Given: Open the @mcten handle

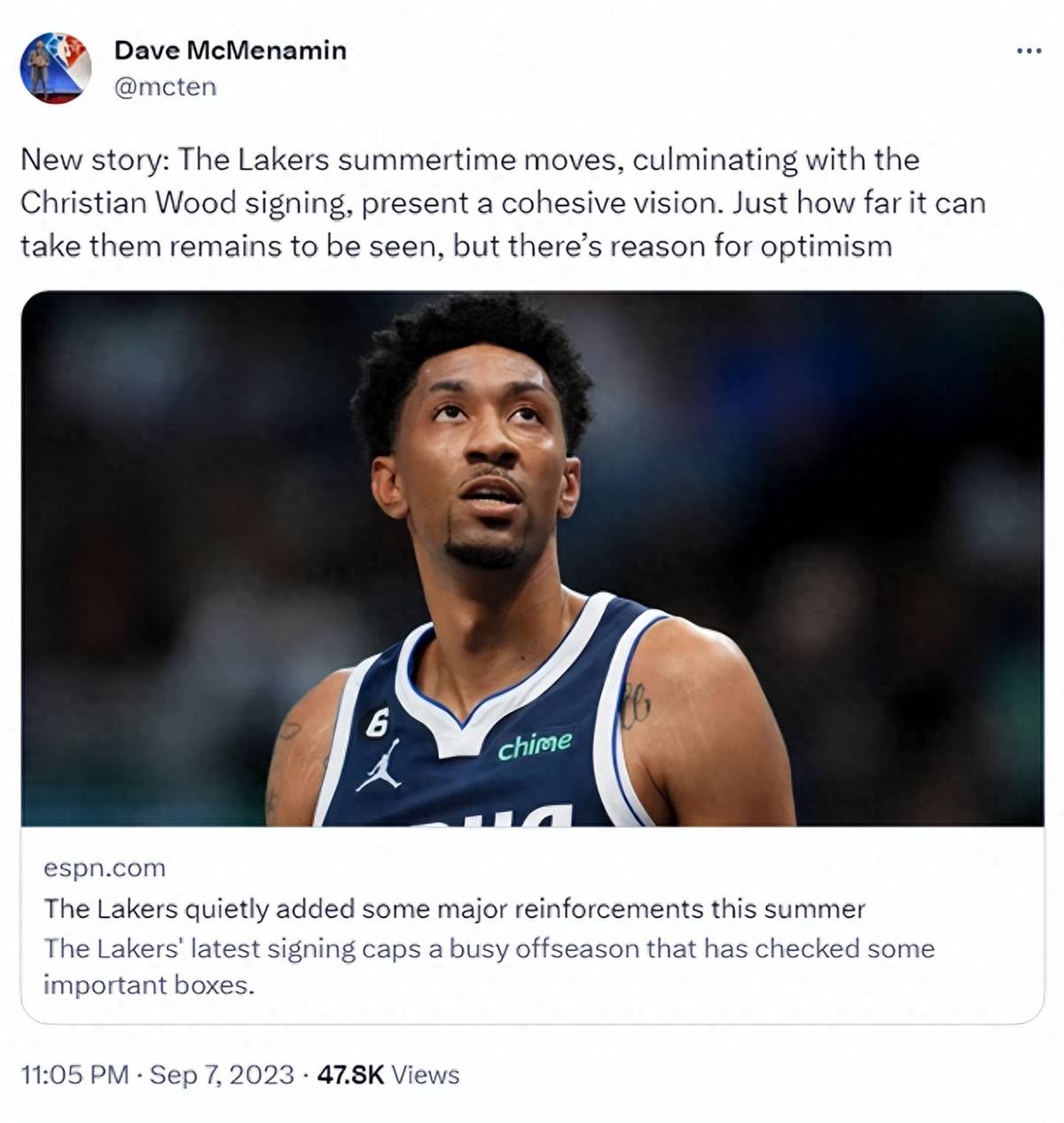Looking at the screenshot, I should pos(166,87).
